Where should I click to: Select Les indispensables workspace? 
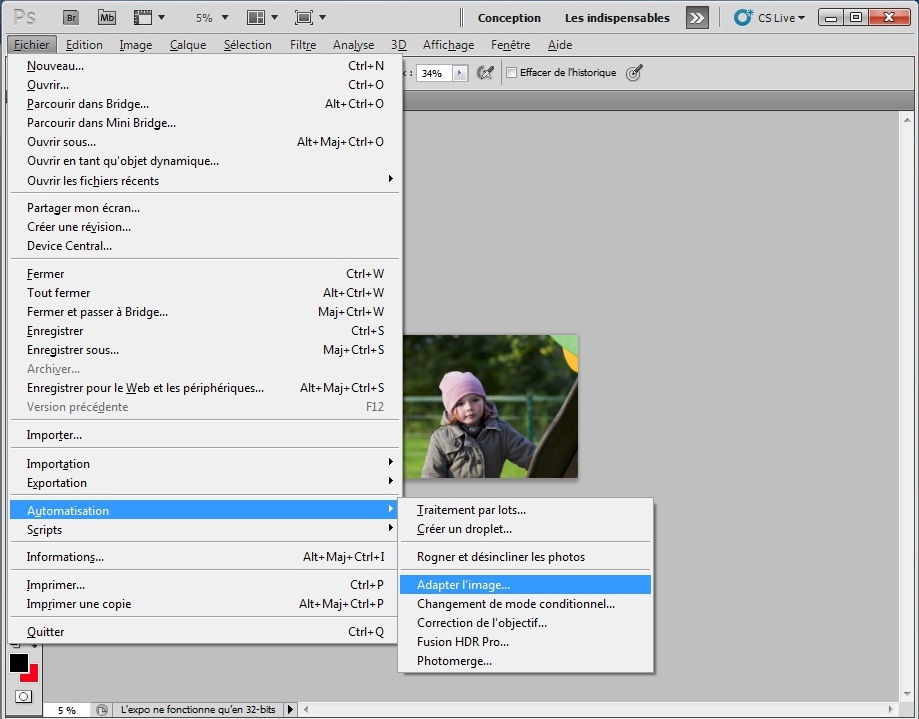[x=617, y=18]
